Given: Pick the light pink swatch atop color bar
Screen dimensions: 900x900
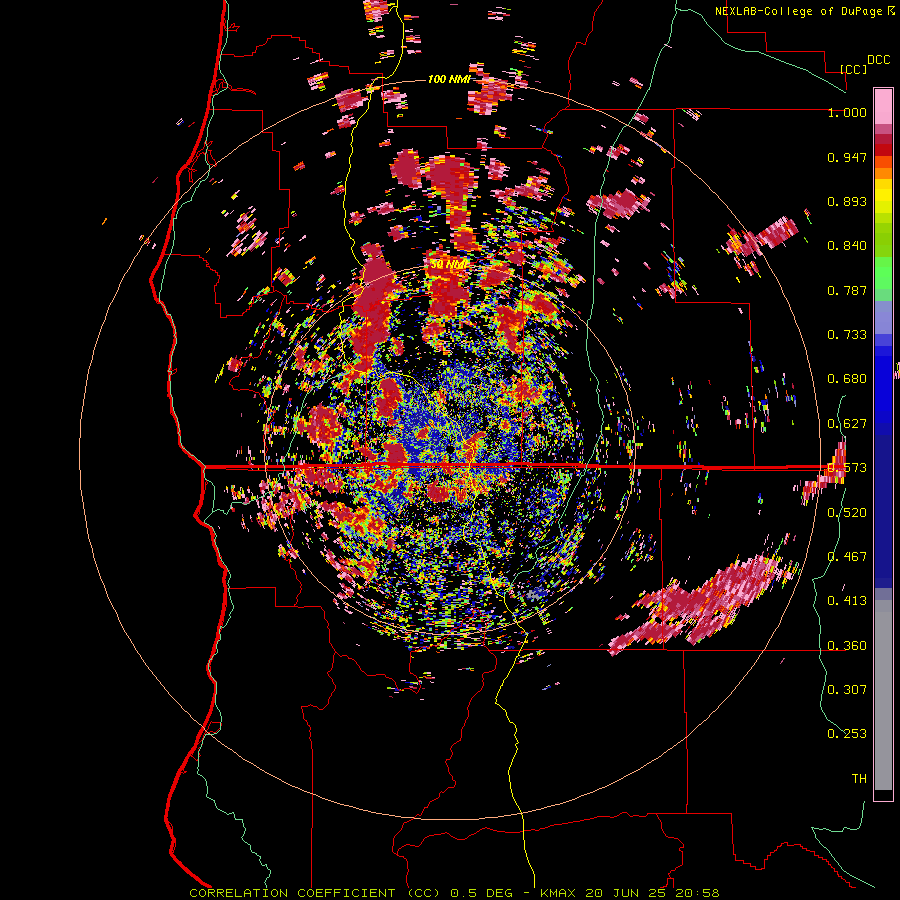Looking at the screenshot, I should (x=883, y=106).
